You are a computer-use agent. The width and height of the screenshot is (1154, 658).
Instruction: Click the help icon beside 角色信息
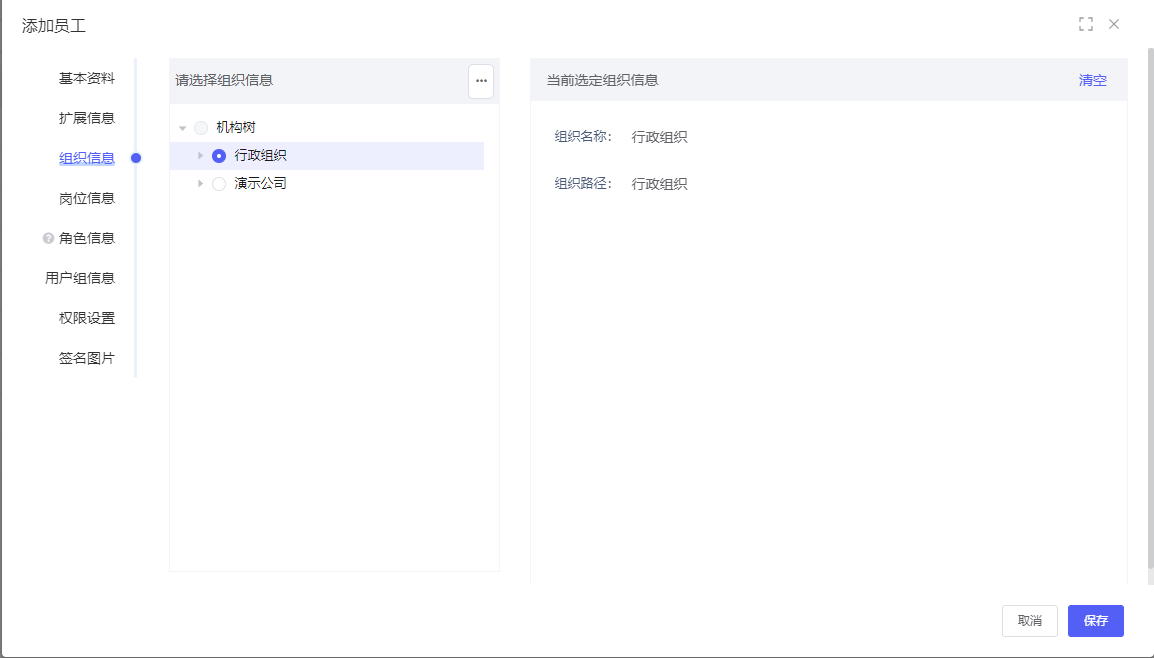48,239
